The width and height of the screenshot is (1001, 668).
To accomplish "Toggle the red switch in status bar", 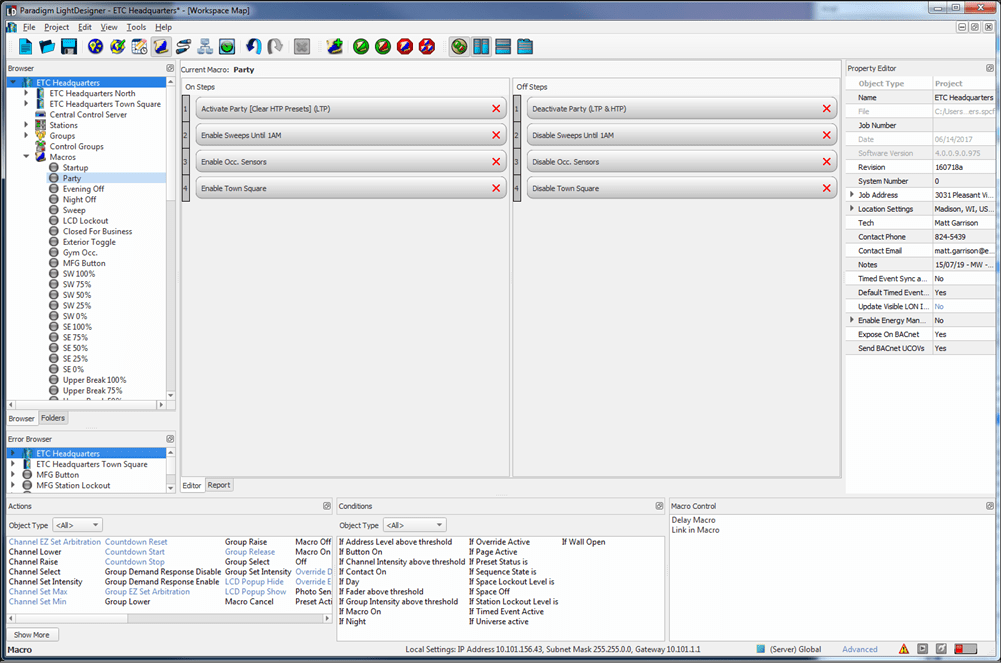I will (965, 649).
